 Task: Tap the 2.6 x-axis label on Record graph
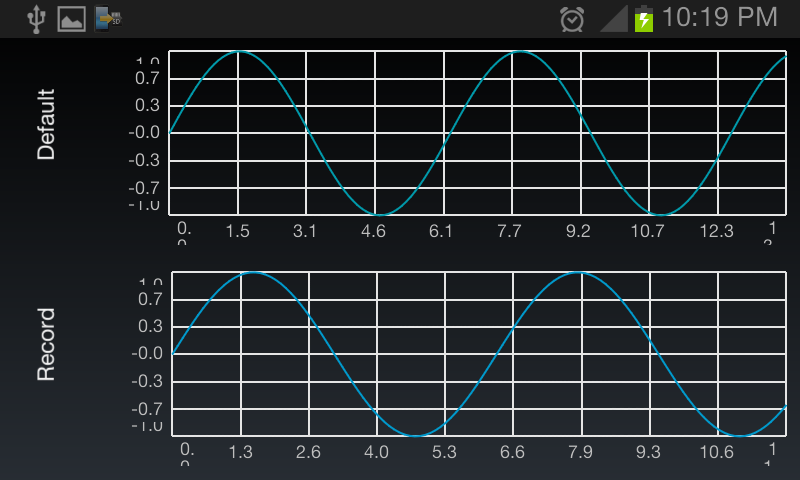pyautogui.click(x=308, y=452)
